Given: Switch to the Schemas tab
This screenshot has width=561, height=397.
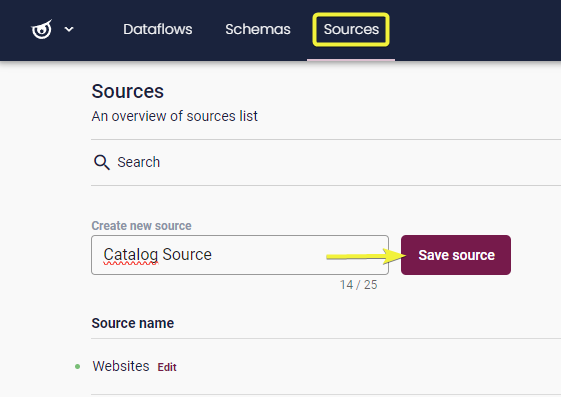Looking at the screenshot, I should 258,29.
